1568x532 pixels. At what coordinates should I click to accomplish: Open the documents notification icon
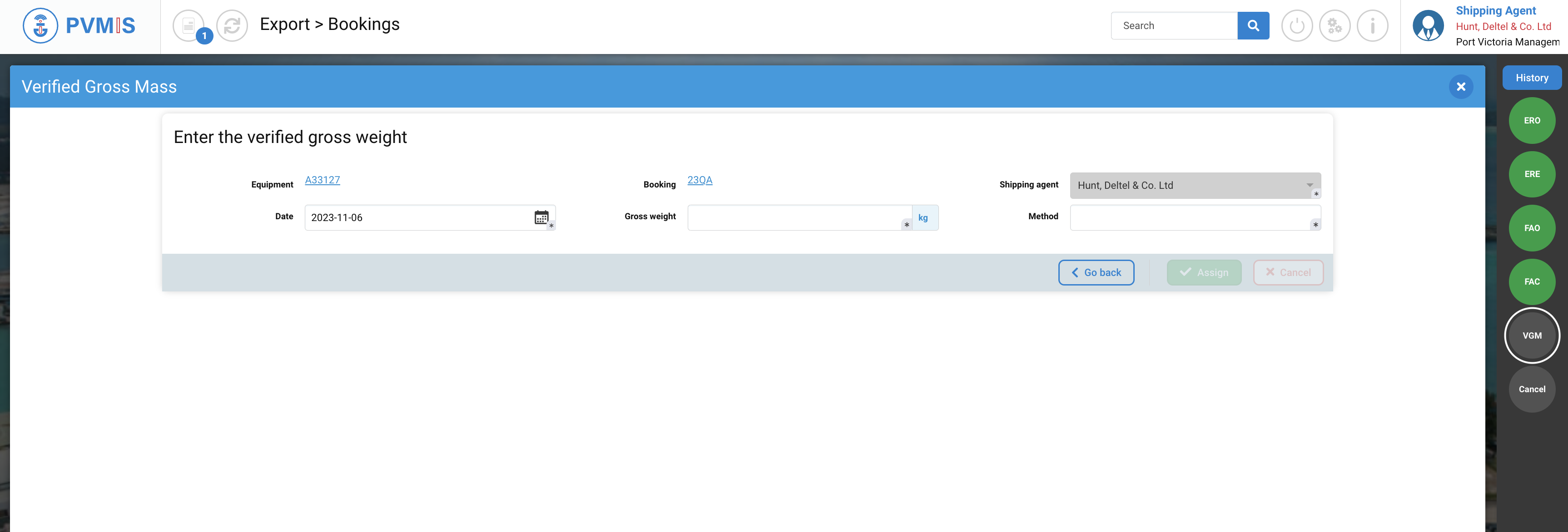pyautogui.click(x=189, y=25)
